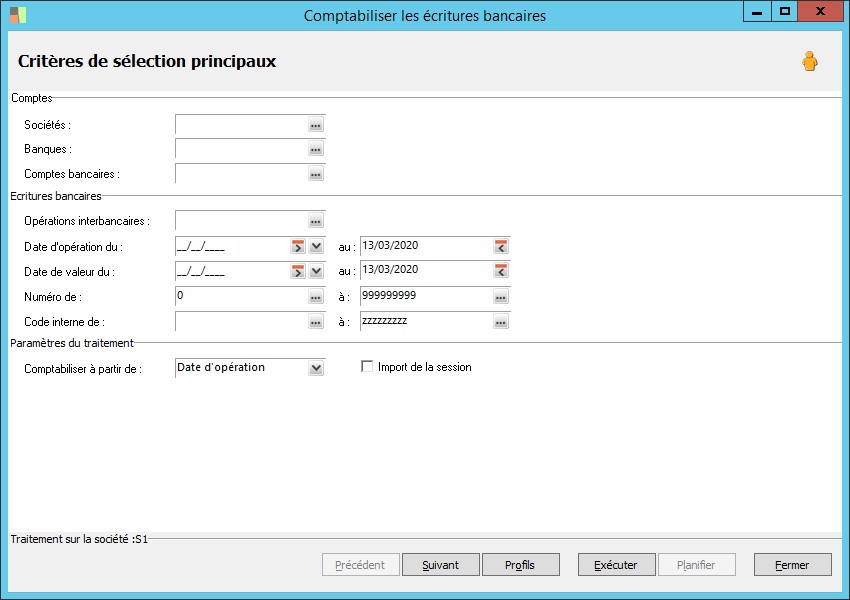
Task: Click the Numéro end field containing 999999999
Action: pos(427,296)
